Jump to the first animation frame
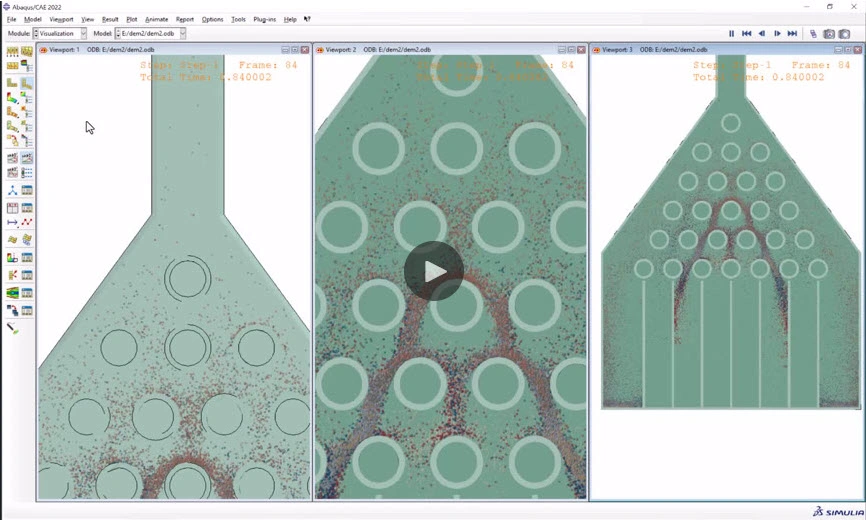Screen dimensions: 866x520 click(x=746, y=34)
